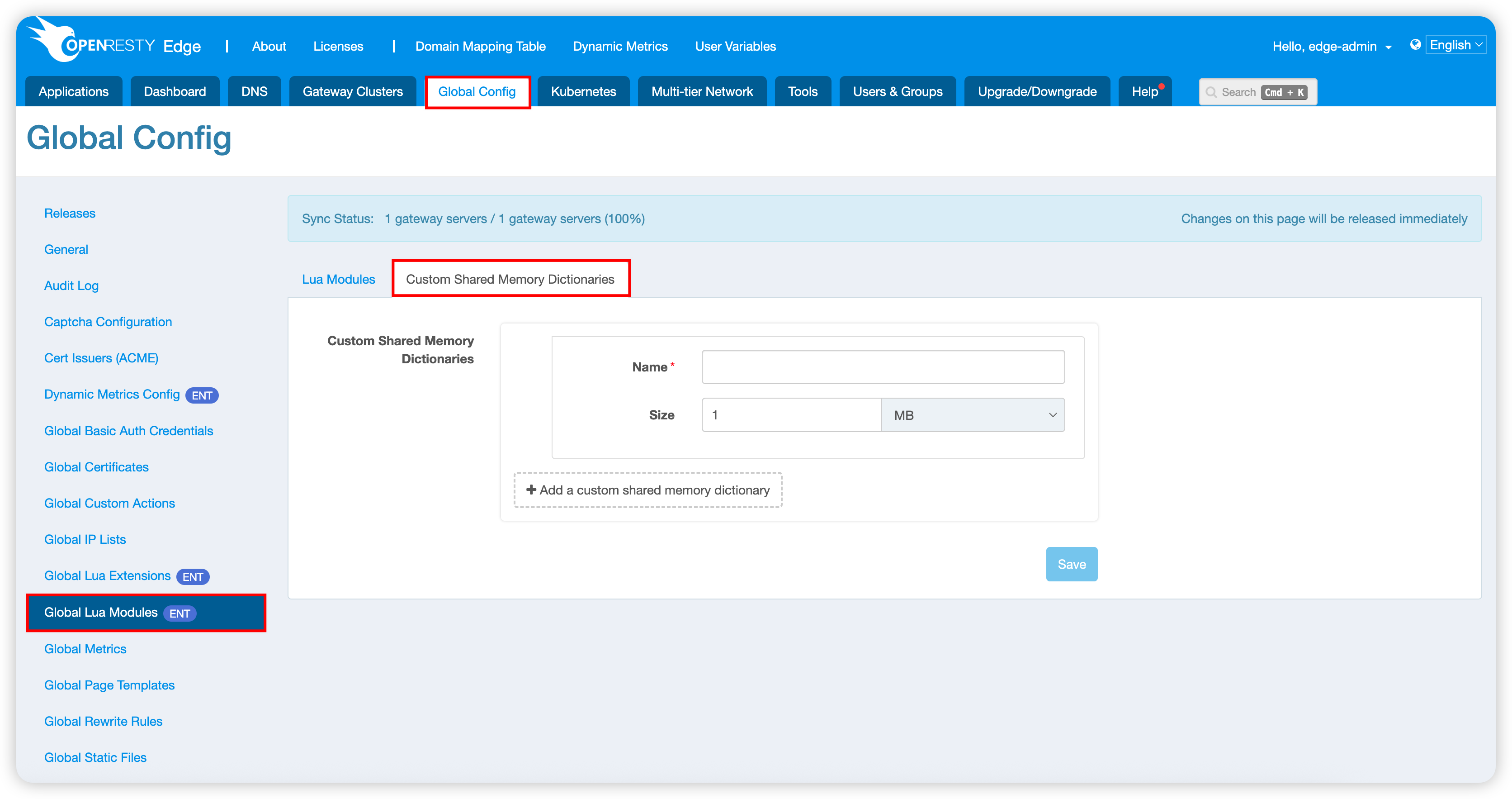The image size is (1512, 799).
Task: Open the Gateway Clusters tab
Action: 352,92
